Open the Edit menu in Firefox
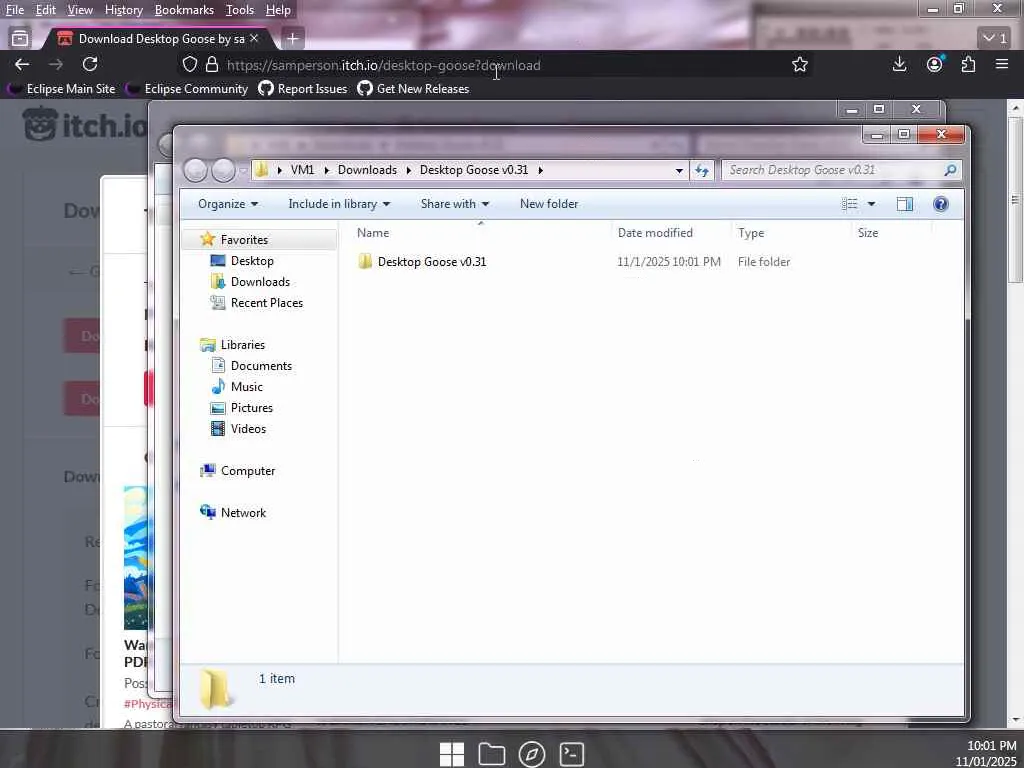The image size is (1024, 768). pos(45,10)
